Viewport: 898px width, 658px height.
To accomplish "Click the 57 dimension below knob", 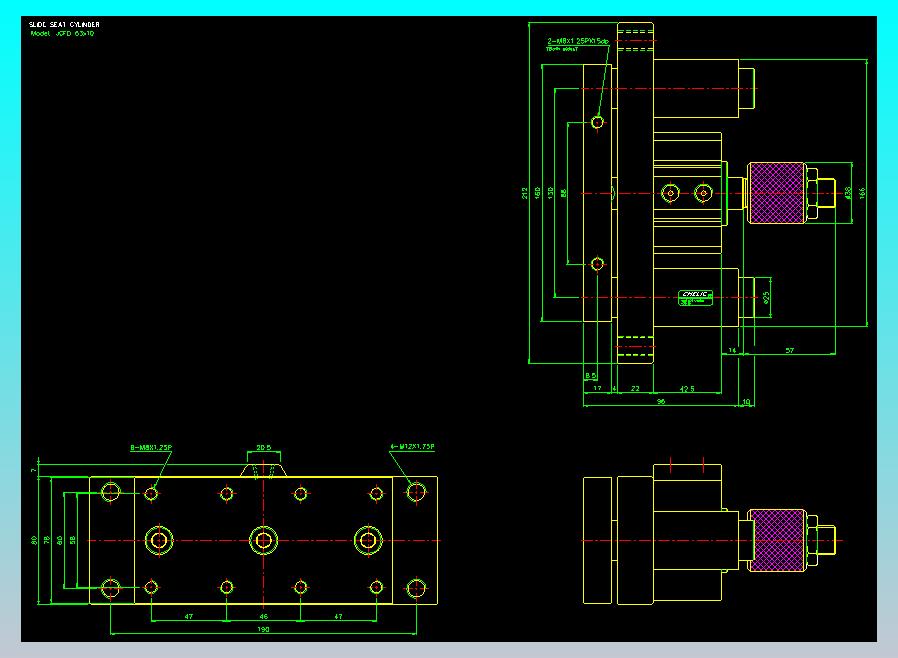I will pos(790,350).
